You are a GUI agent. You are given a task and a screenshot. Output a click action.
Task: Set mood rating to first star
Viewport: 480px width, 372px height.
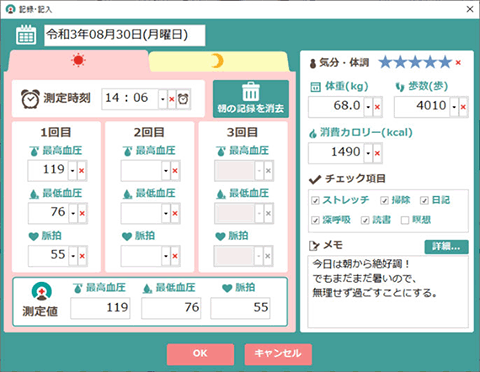tap(385, 62)
